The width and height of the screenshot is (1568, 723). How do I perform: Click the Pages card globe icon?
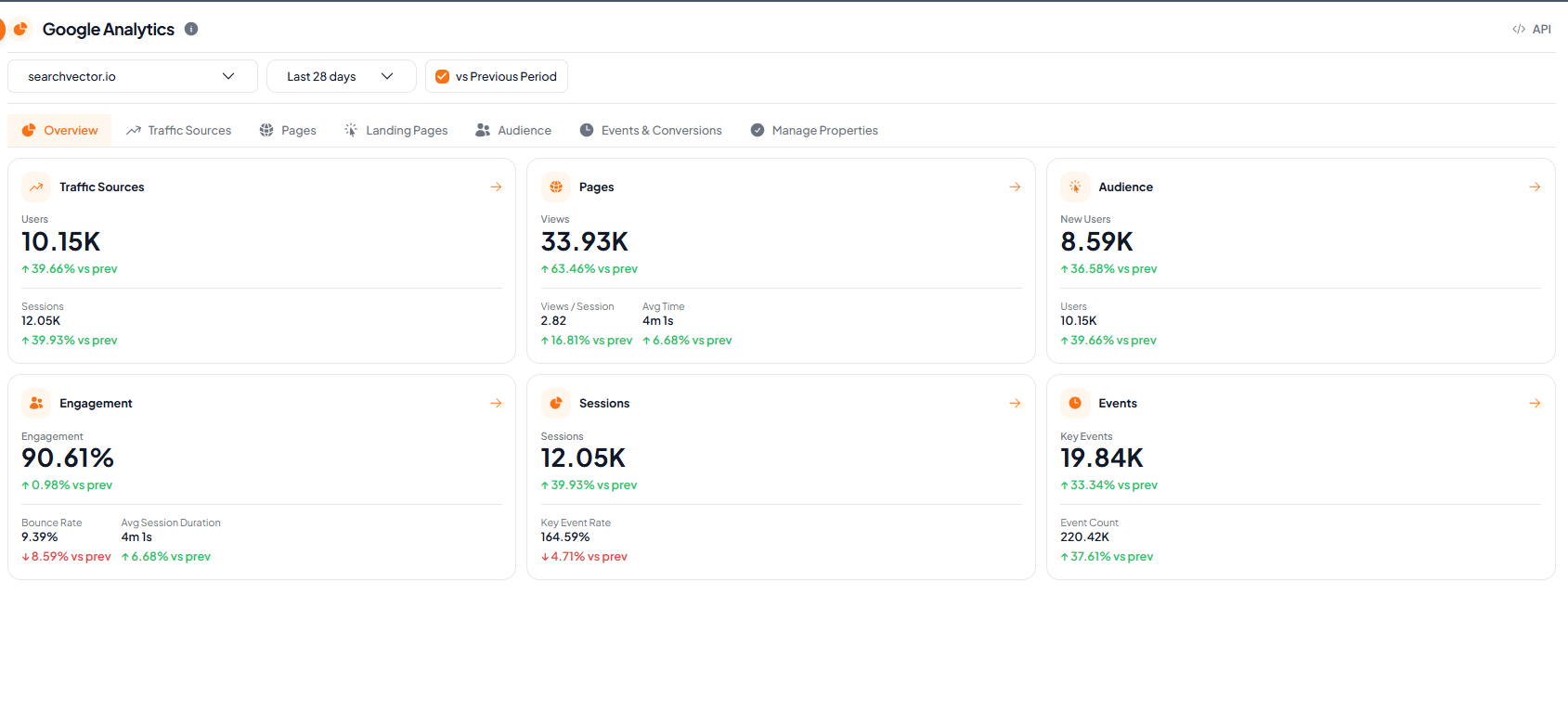click(556, 187)
